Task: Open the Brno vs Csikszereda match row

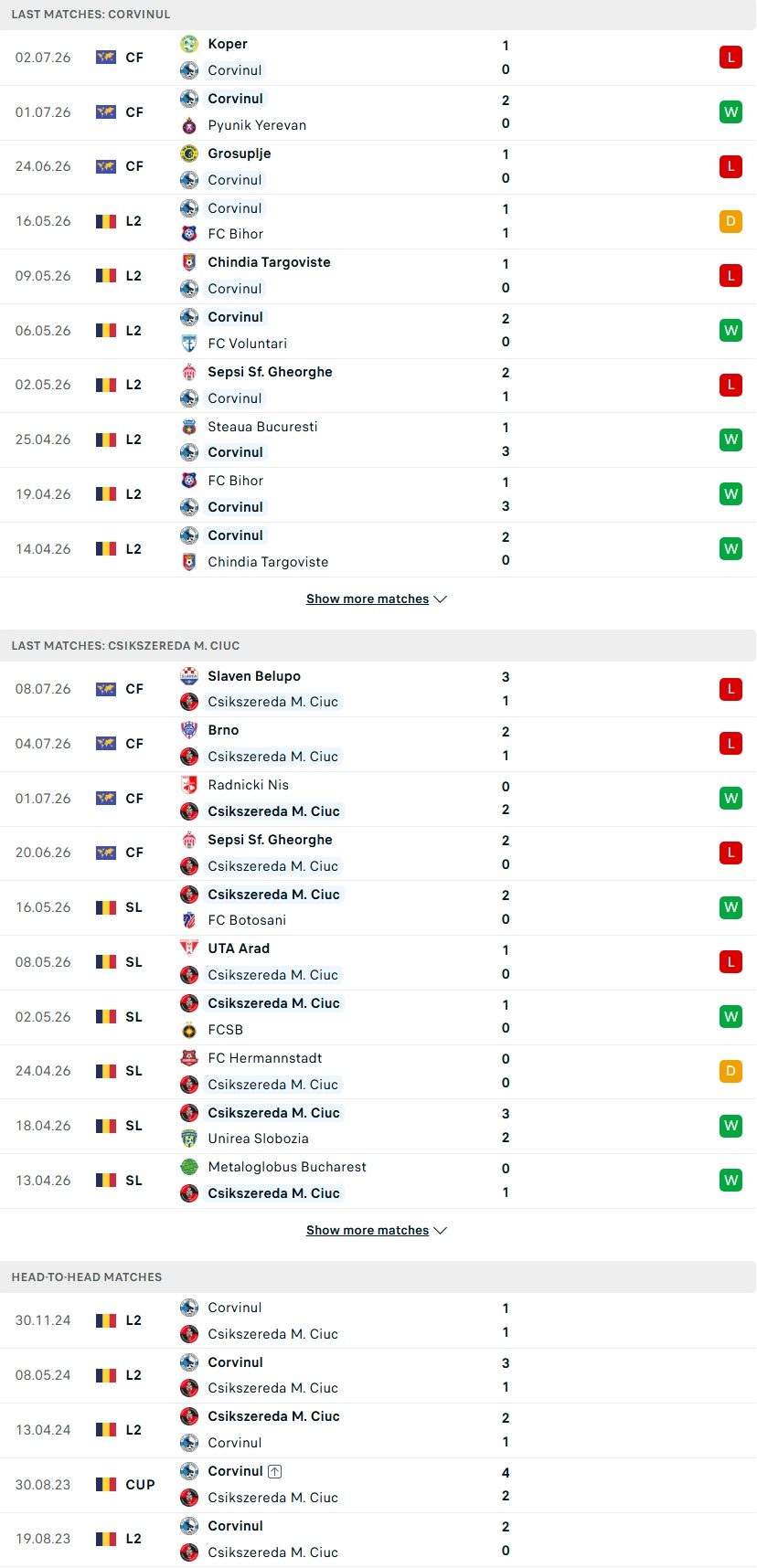Action: 378,744
